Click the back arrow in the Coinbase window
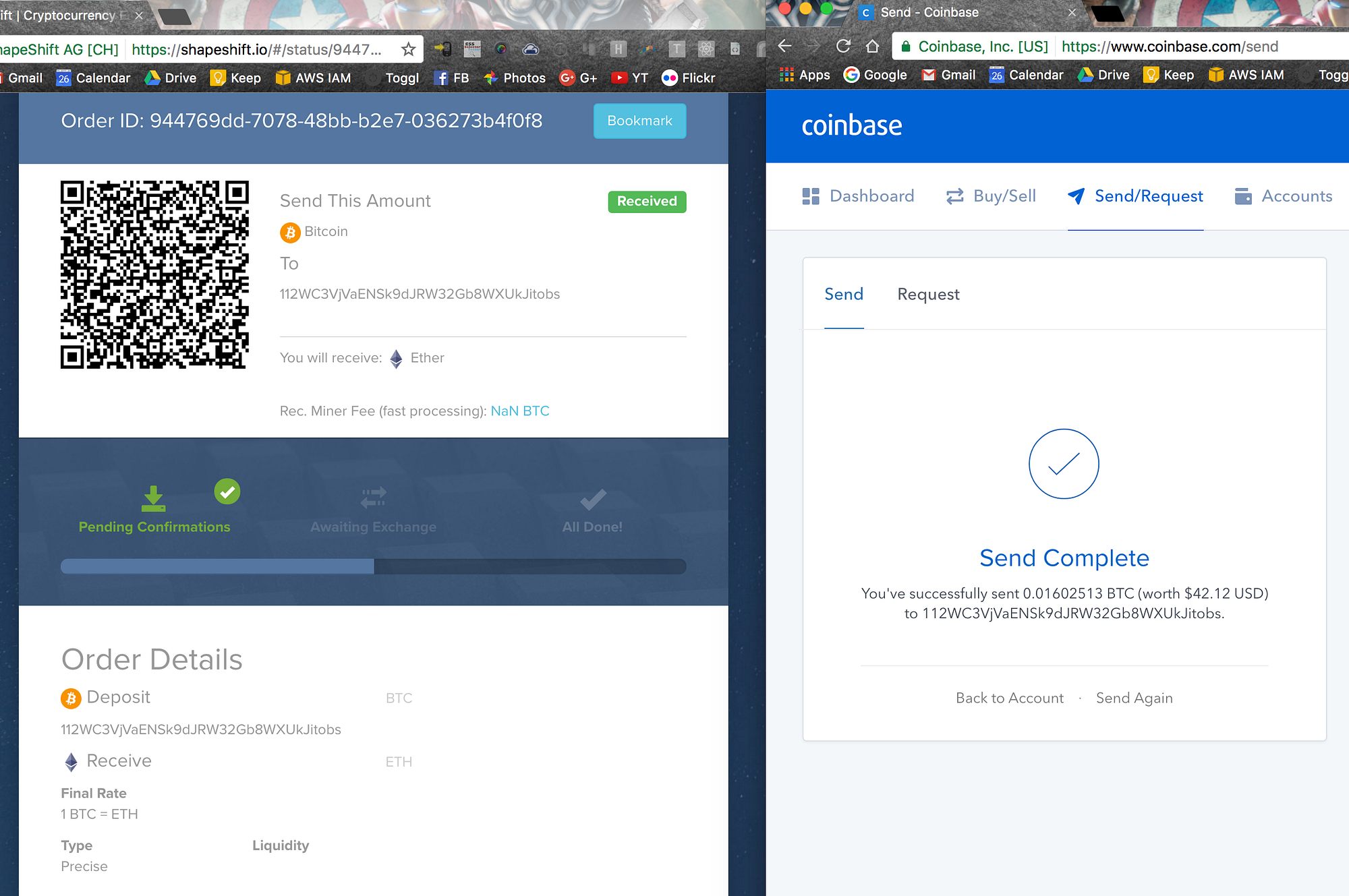The height and width of the screenshot is (896, 1349). (784, 46)
